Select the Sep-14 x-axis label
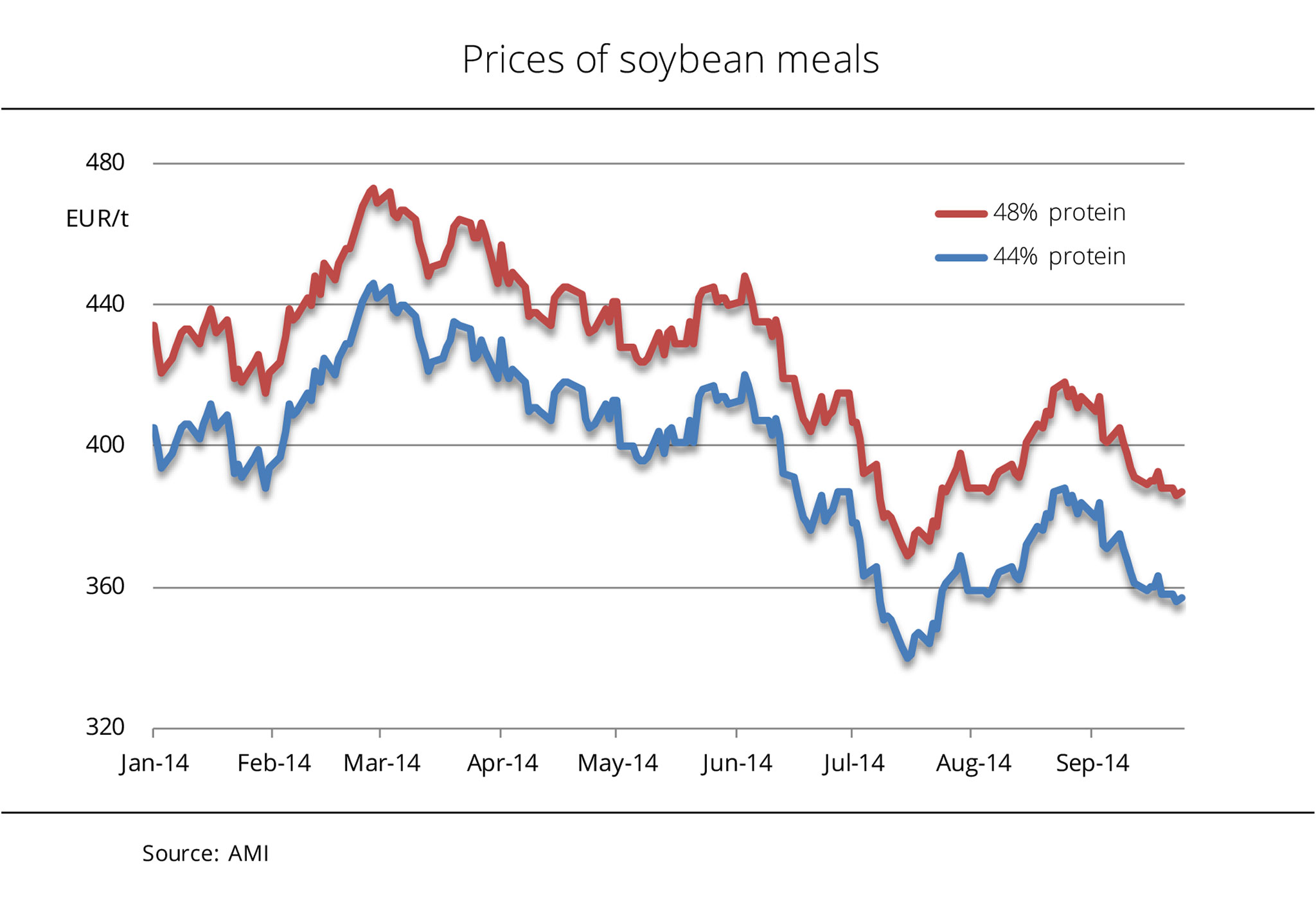Image resolution: width=1316 pixels, height=900 pixels. coord(1092,763)
